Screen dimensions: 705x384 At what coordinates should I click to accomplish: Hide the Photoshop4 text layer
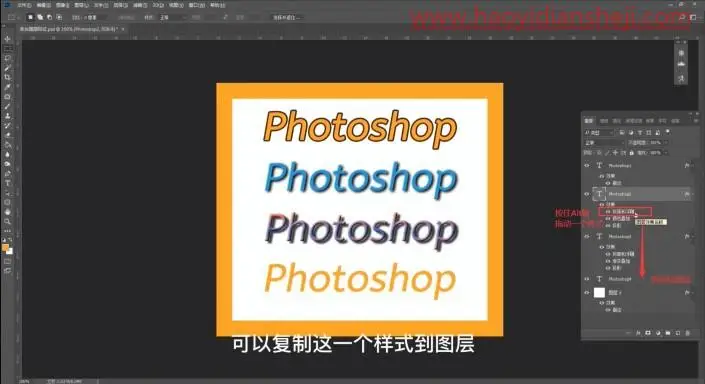pos(587,279)
